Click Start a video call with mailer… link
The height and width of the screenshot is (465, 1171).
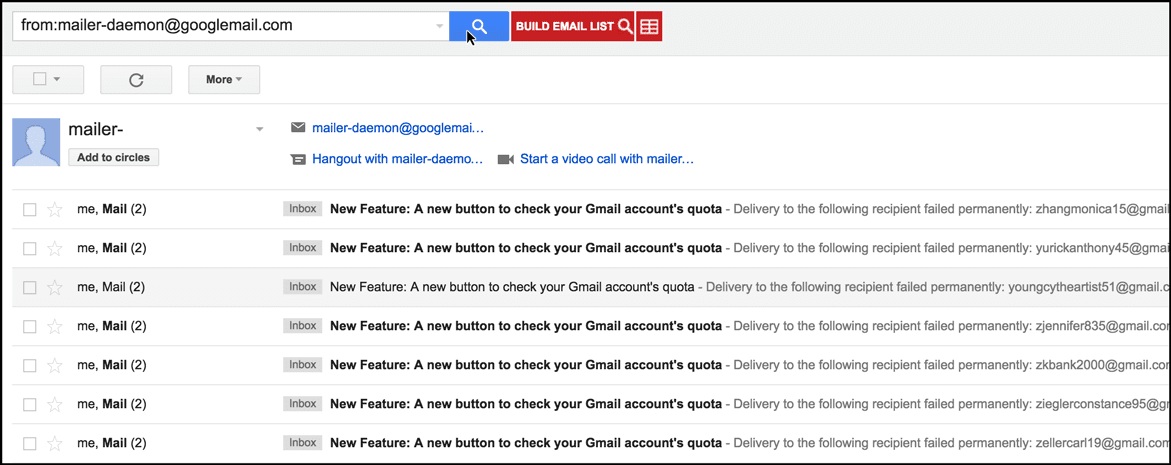tap(607, 159)
